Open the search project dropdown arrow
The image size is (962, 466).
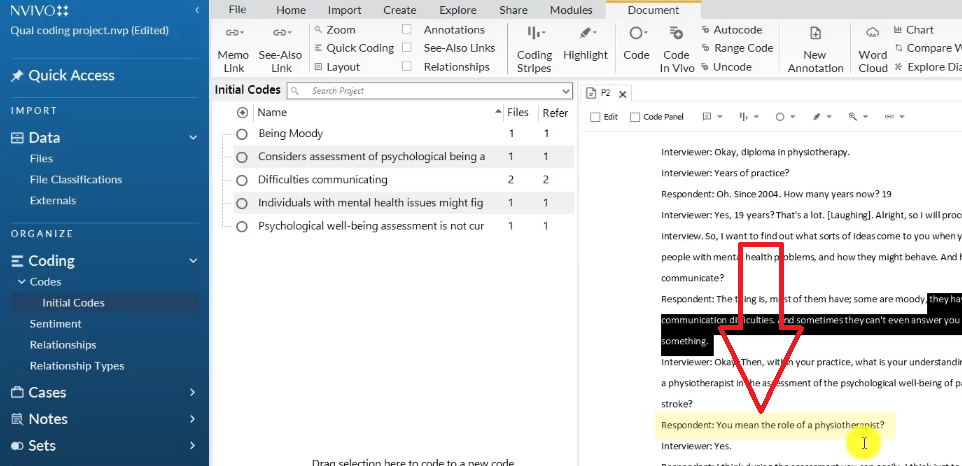[x=564, y=91]
